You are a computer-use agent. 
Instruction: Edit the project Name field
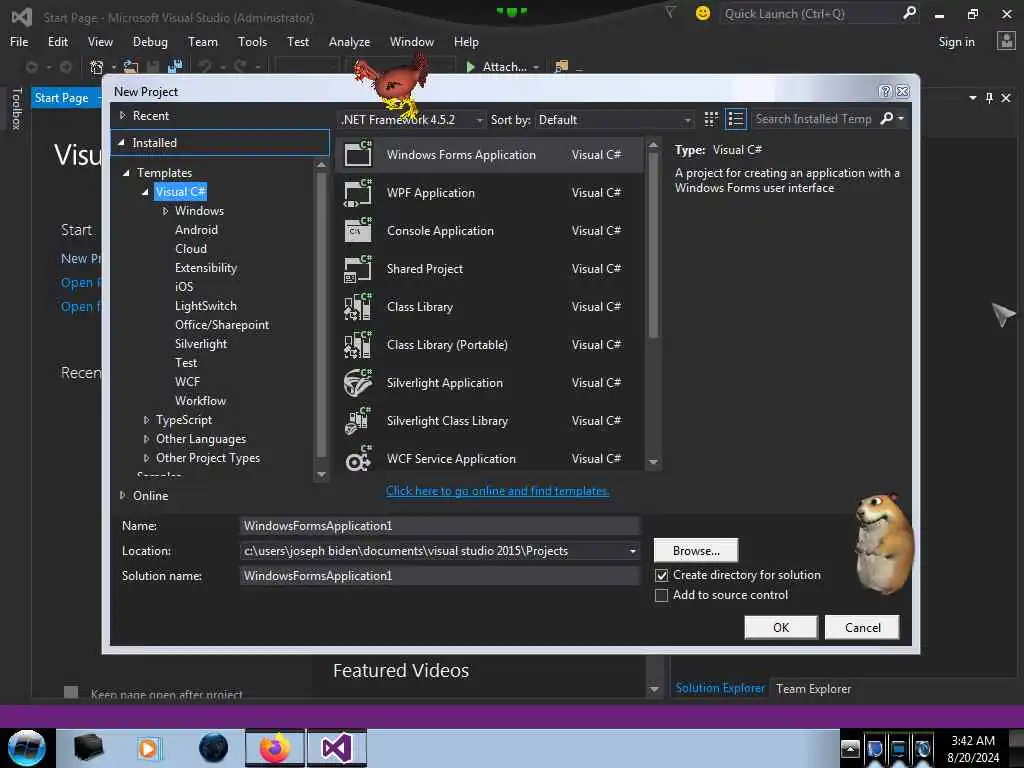pos(440,526)
